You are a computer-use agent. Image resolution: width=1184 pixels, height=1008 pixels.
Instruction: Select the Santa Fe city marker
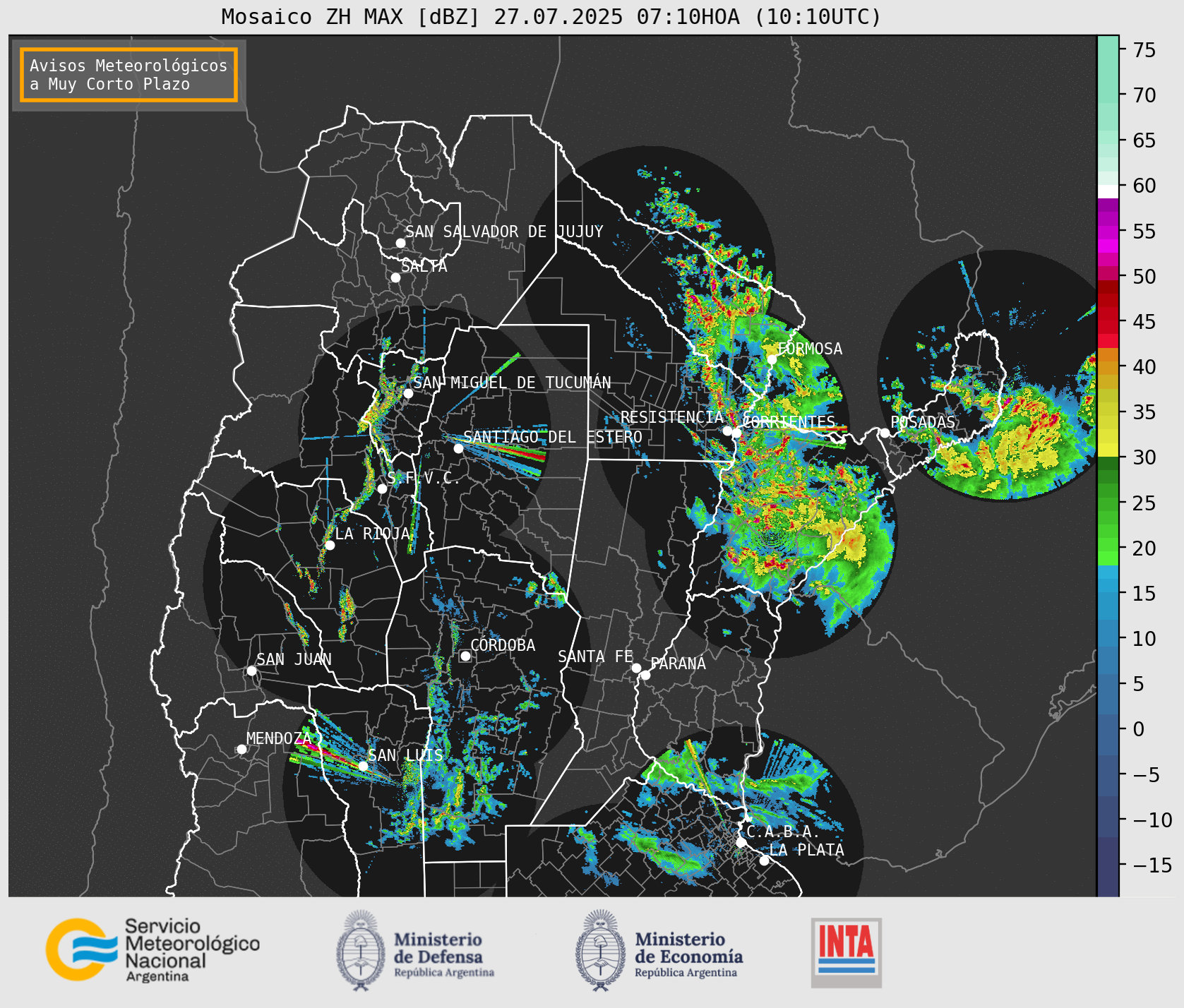pyautogui.click(x=636, y=668)
